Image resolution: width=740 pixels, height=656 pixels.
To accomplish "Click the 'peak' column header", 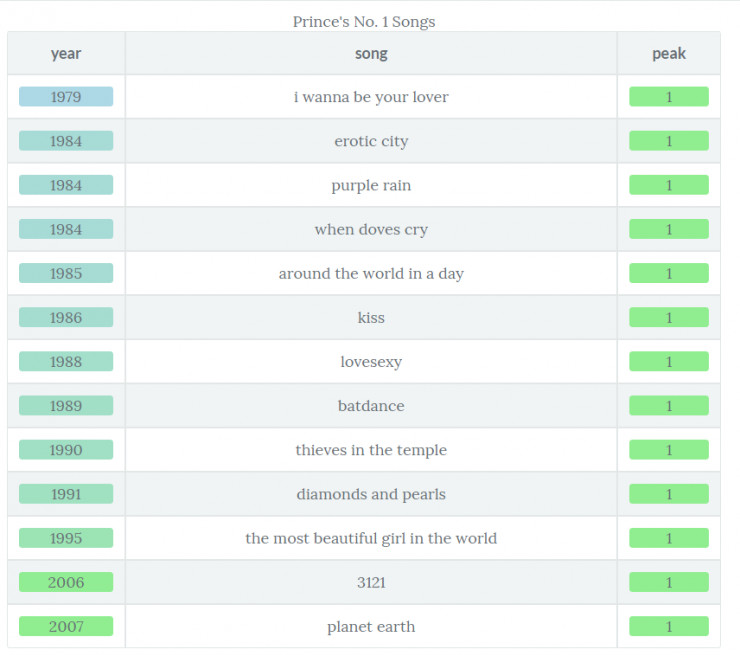I will click(669, 54).
